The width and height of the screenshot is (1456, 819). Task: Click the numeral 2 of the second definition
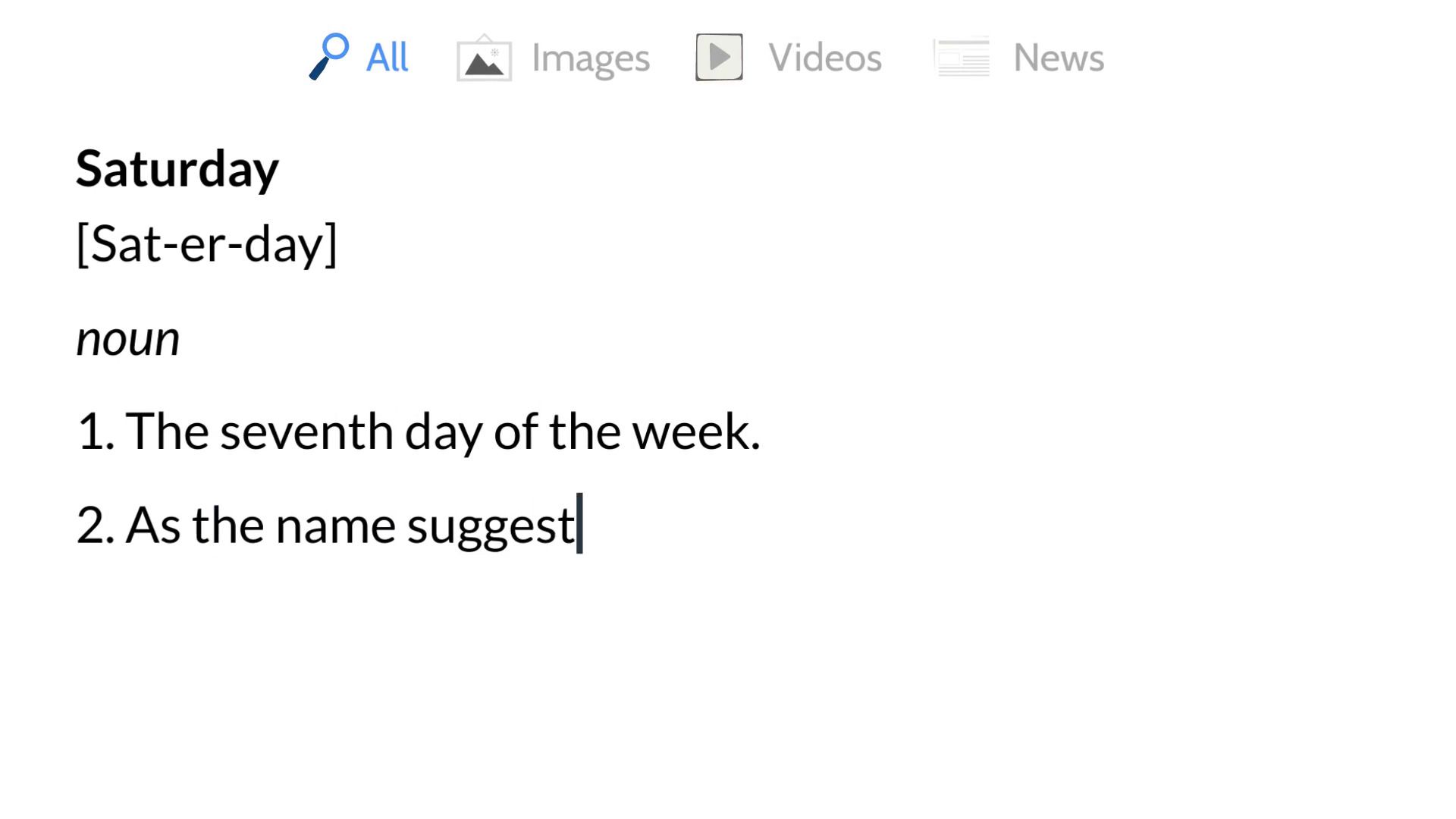90,525
